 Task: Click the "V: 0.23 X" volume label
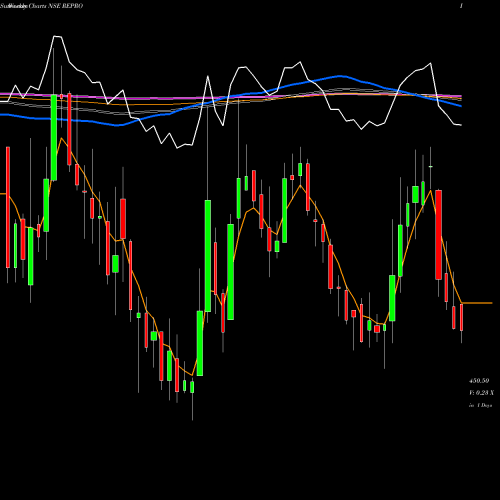tap(481, 393)
